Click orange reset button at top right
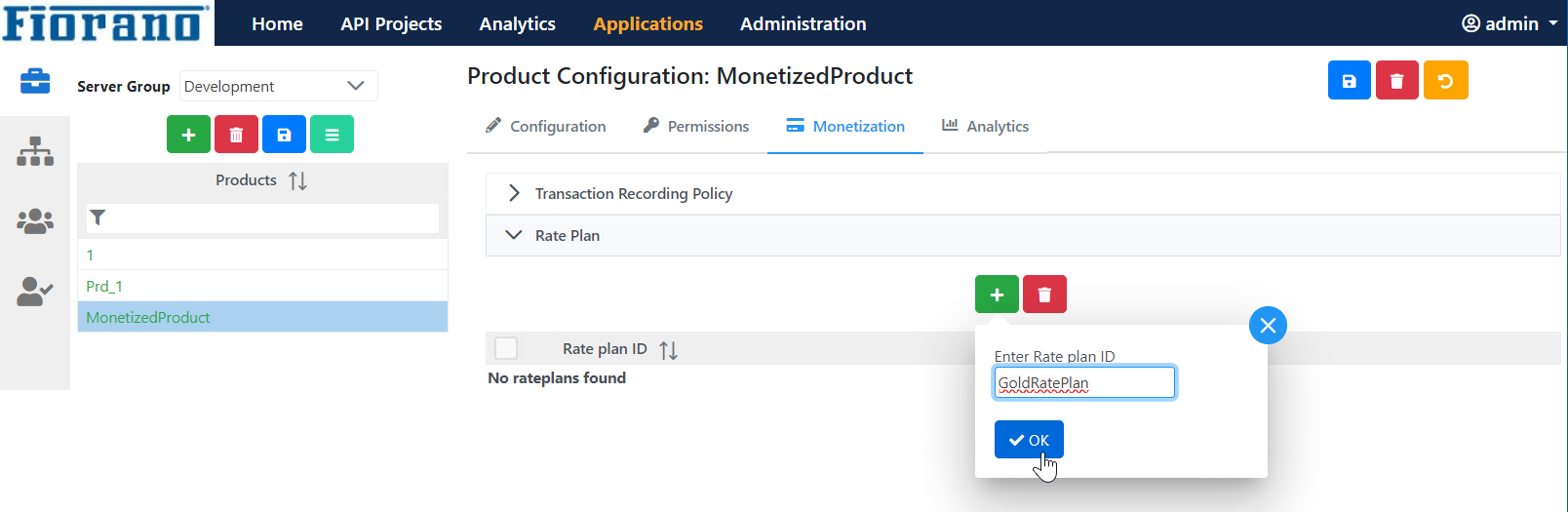The height and width of the screenshot is (512, 1568). point(1445,80)
